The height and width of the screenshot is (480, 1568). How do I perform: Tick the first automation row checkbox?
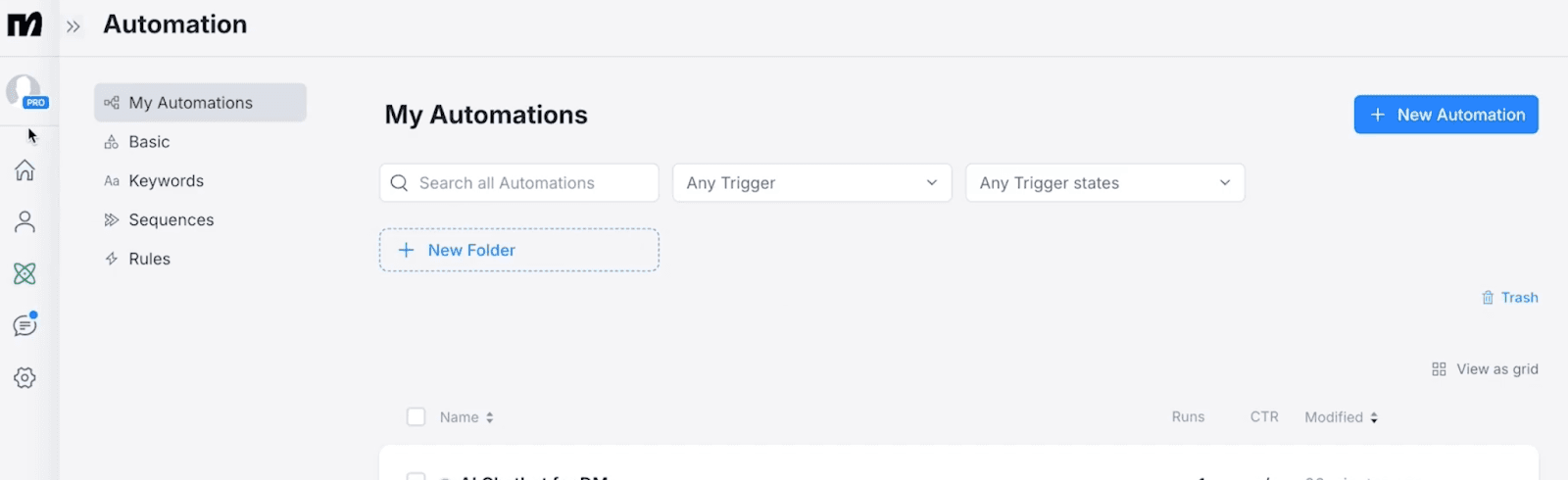coord(416,476)
